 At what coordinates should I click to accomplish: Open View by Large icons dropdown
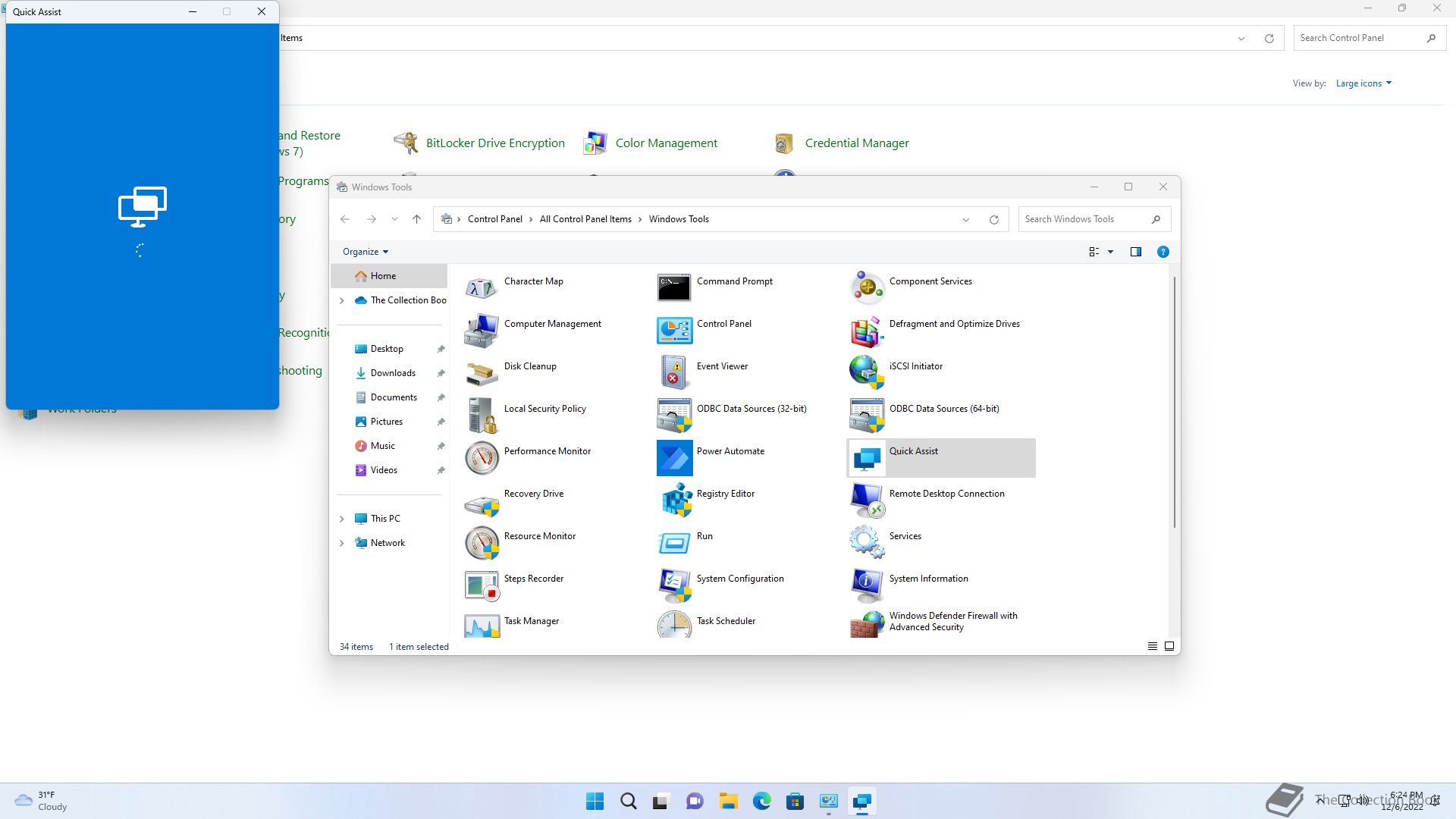[x=1363, y=83]
